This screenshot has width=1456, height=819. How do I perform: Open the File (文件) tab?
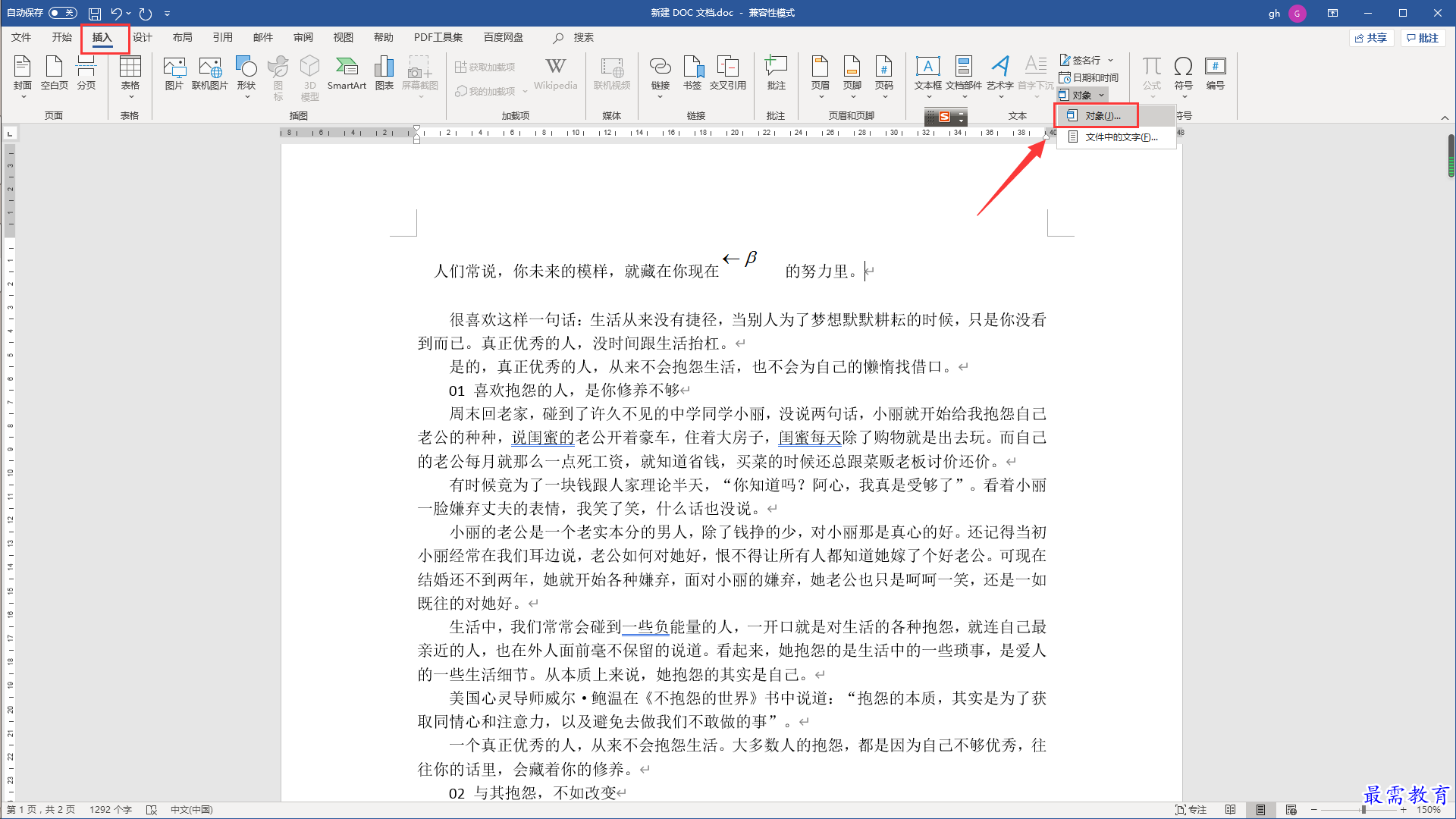point(21,37)
